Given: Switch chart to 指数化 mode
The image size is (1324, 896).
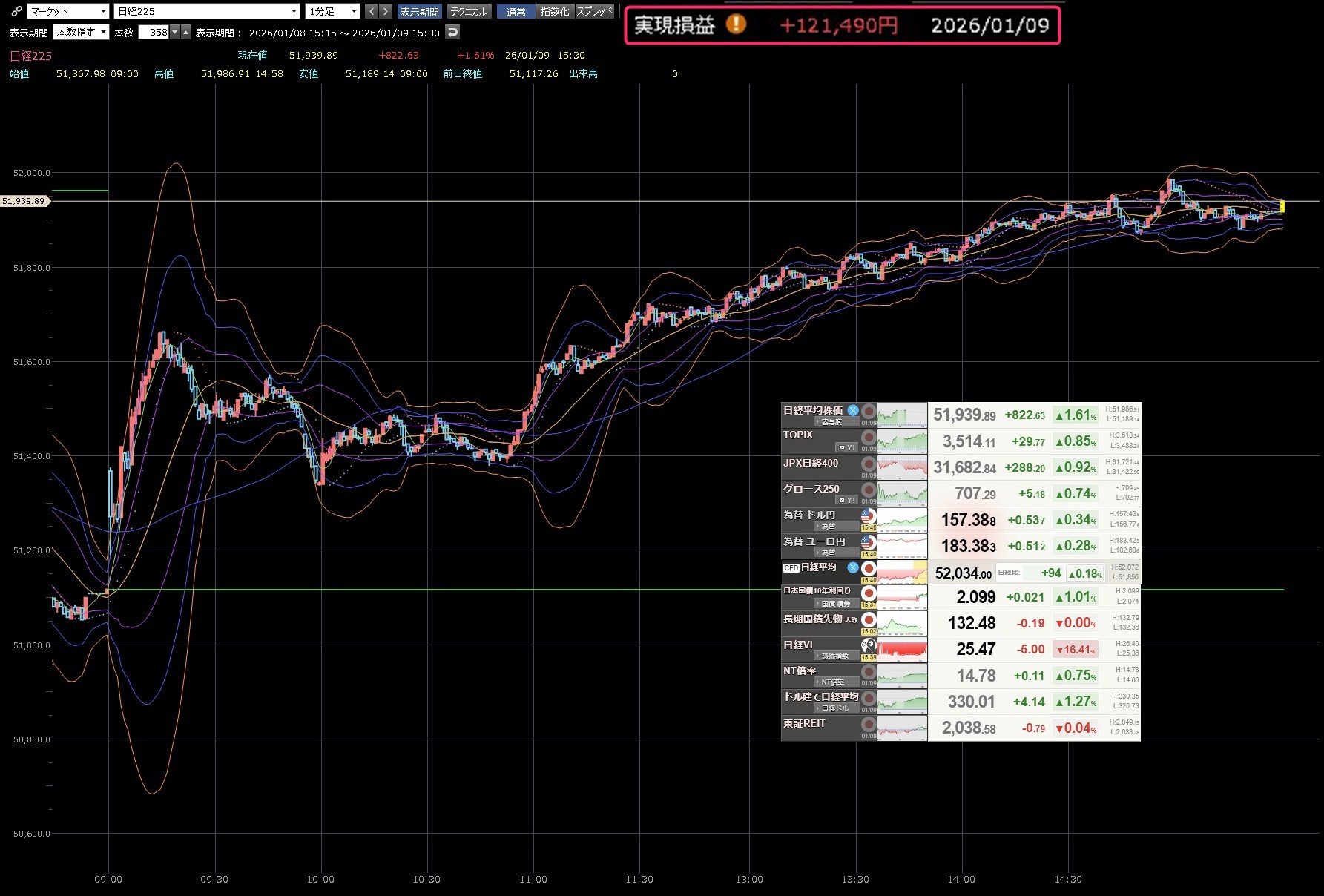Looking at the screenshot, I should coord(555,11).
